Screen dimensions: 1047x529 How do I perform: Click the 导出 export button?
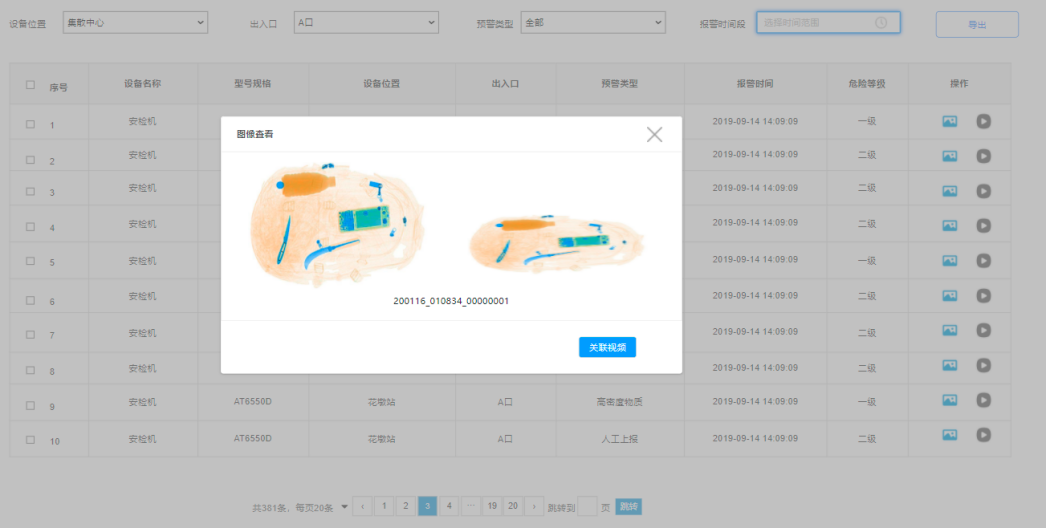(x=977, y=25)
